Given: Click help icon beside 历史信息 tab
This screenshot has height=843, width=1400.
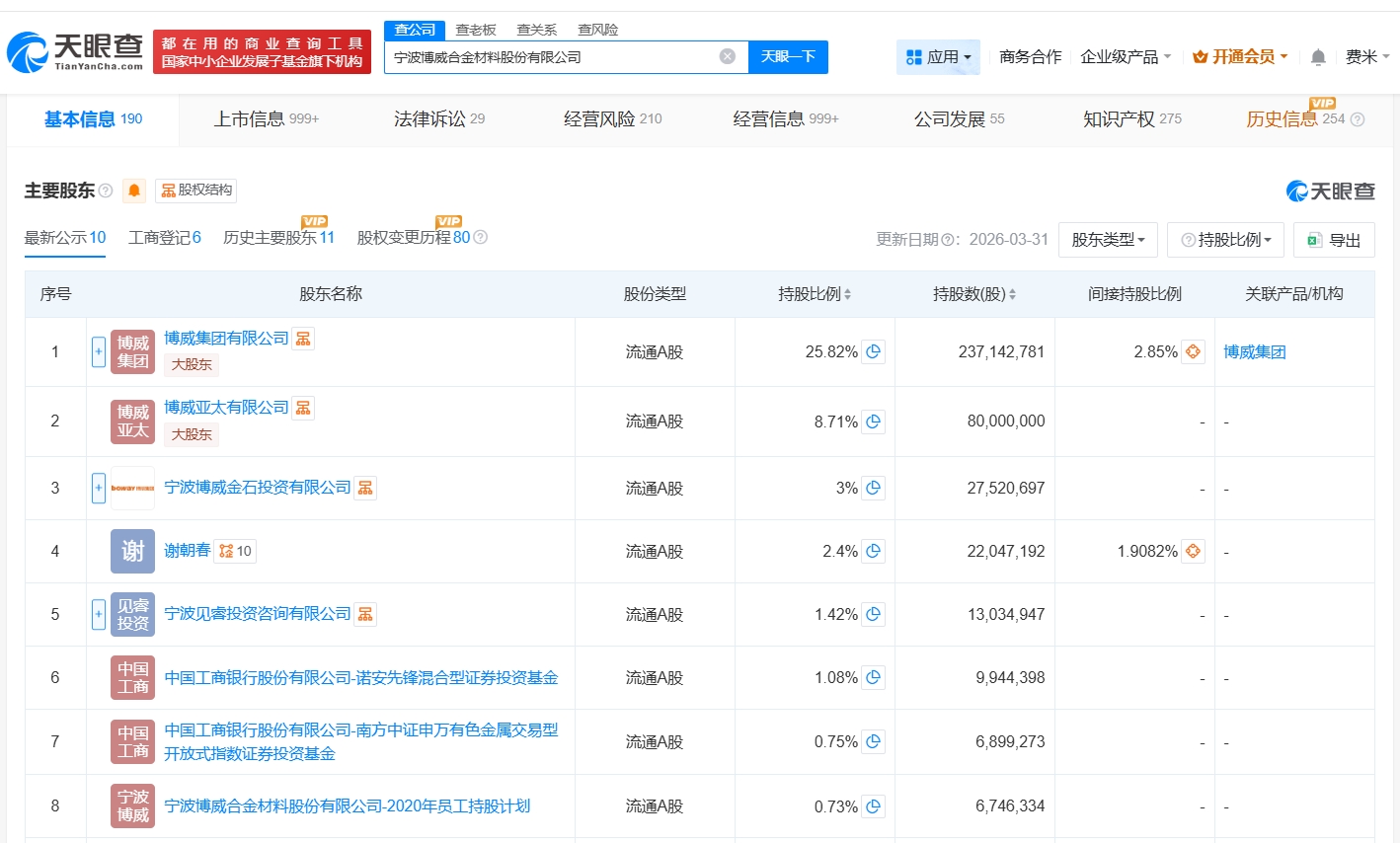Looking at the screenshot, I should coord(1358,119).
